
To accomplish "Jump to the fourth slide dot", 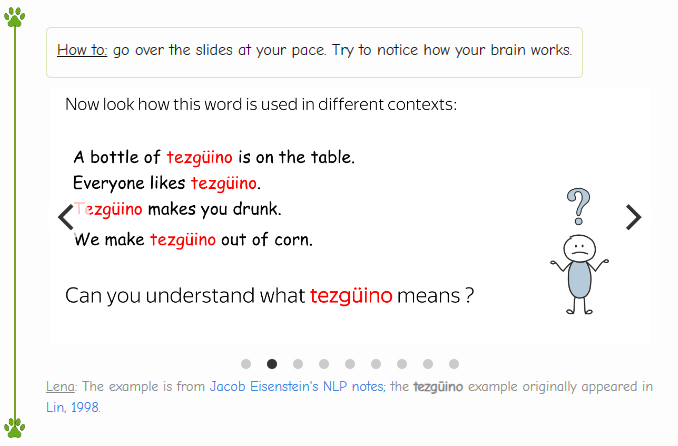I will (324, 364).
